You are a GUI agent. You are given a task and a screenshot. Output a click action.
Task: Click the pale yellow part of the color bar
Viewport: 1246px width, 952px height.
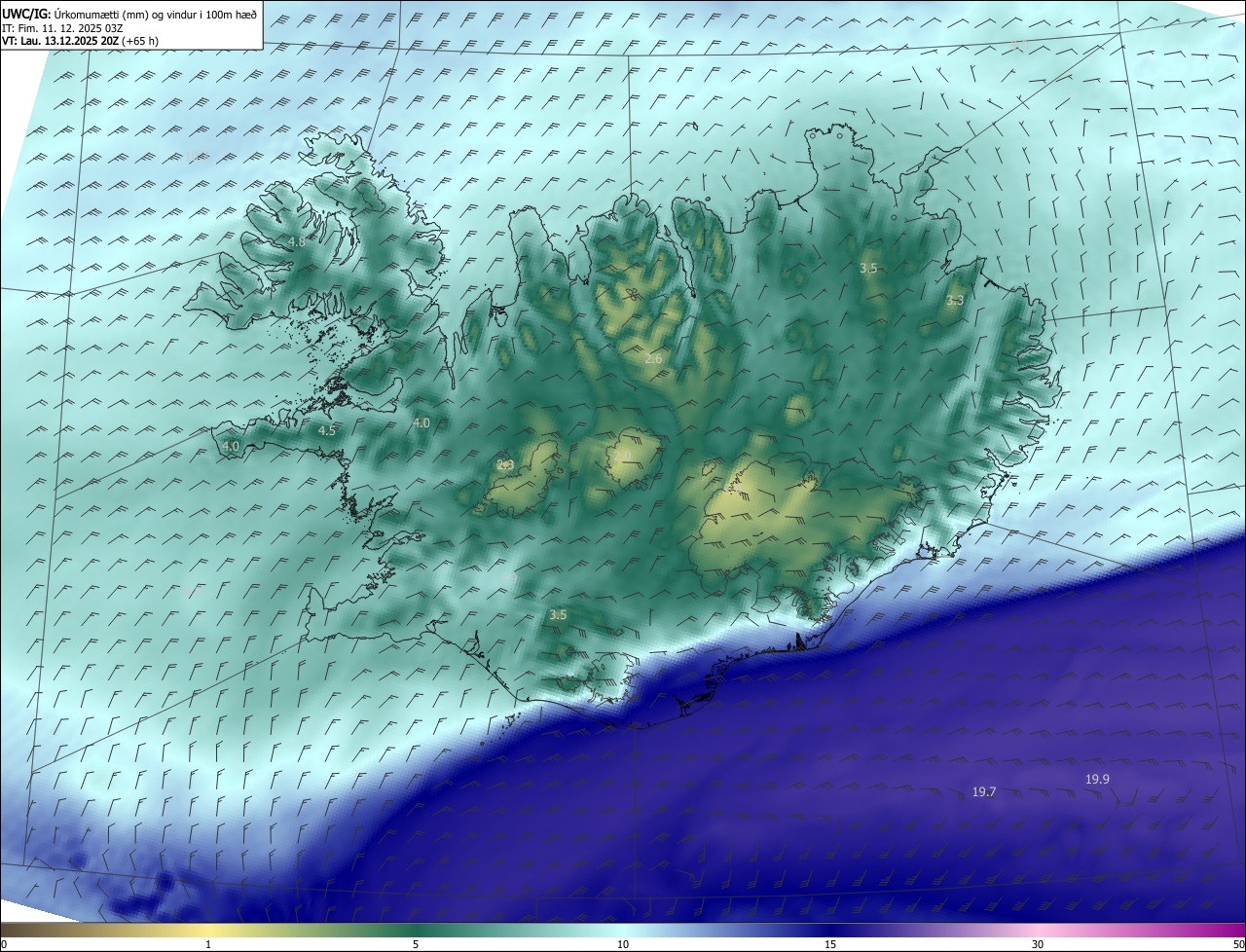(x=208, y=931)
